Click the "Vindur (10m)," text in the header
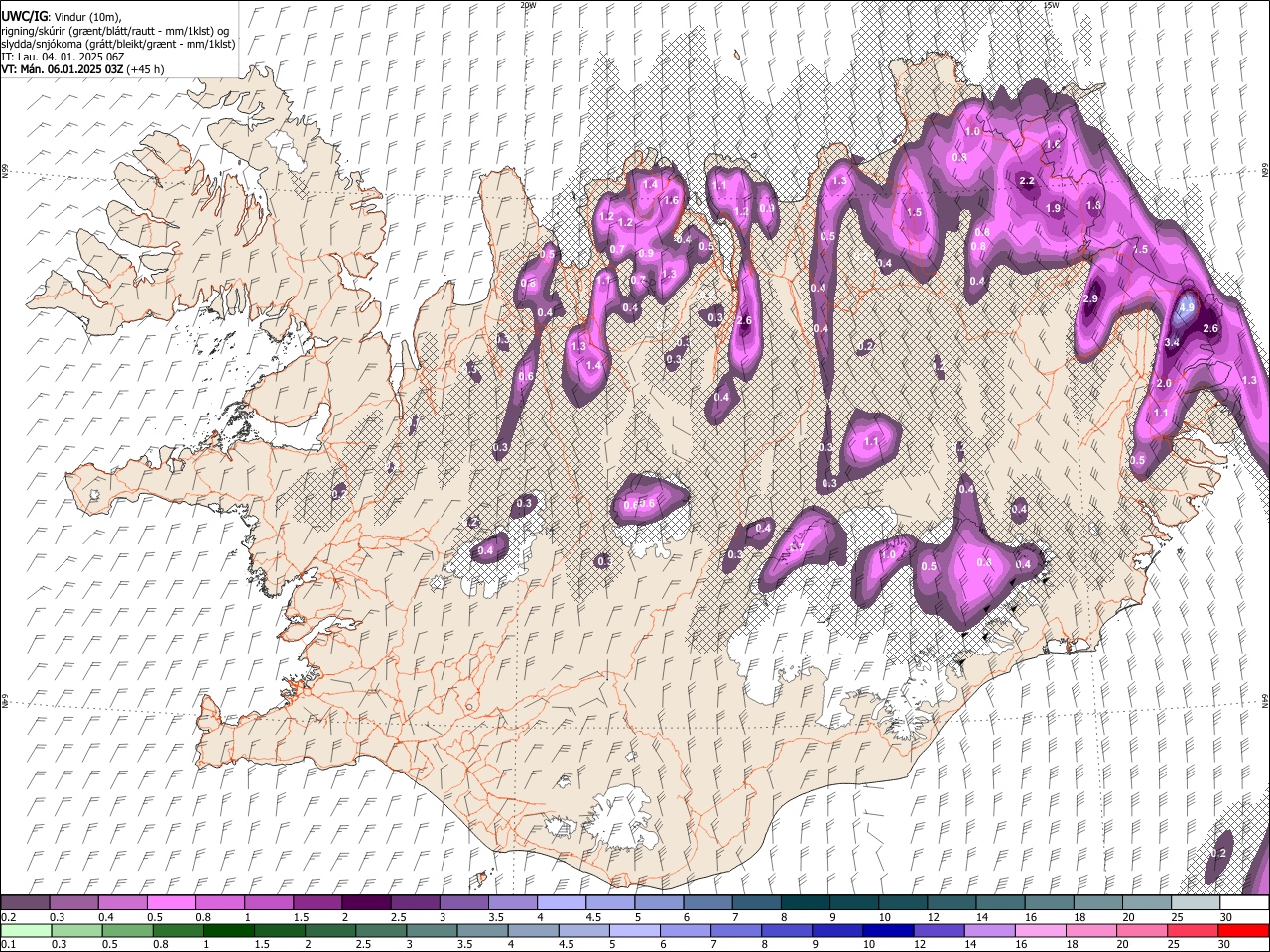Viewport: 1270px width, 952px height. tap(86, 17)
